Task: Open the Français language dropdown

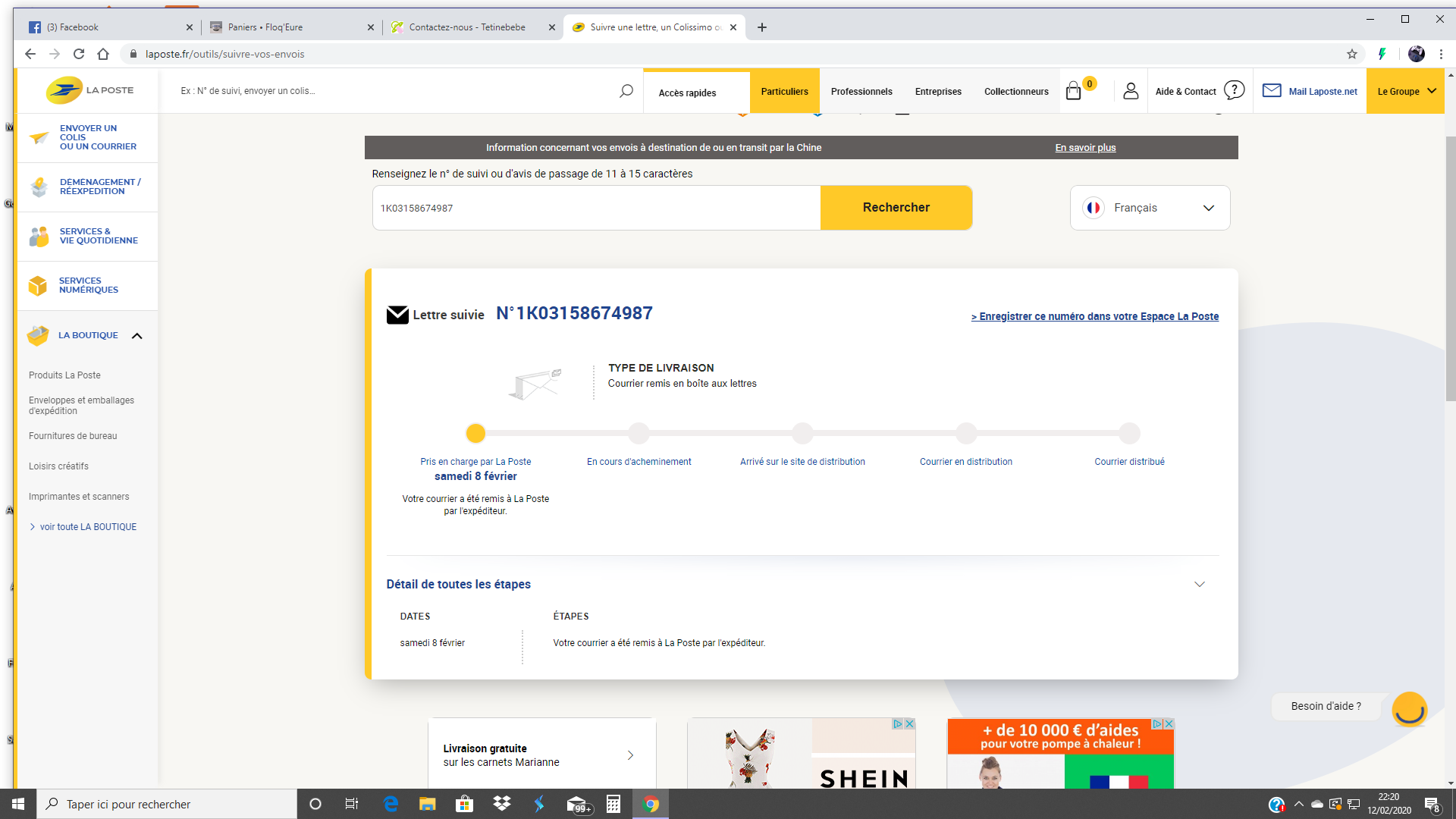Action: 1150,208
